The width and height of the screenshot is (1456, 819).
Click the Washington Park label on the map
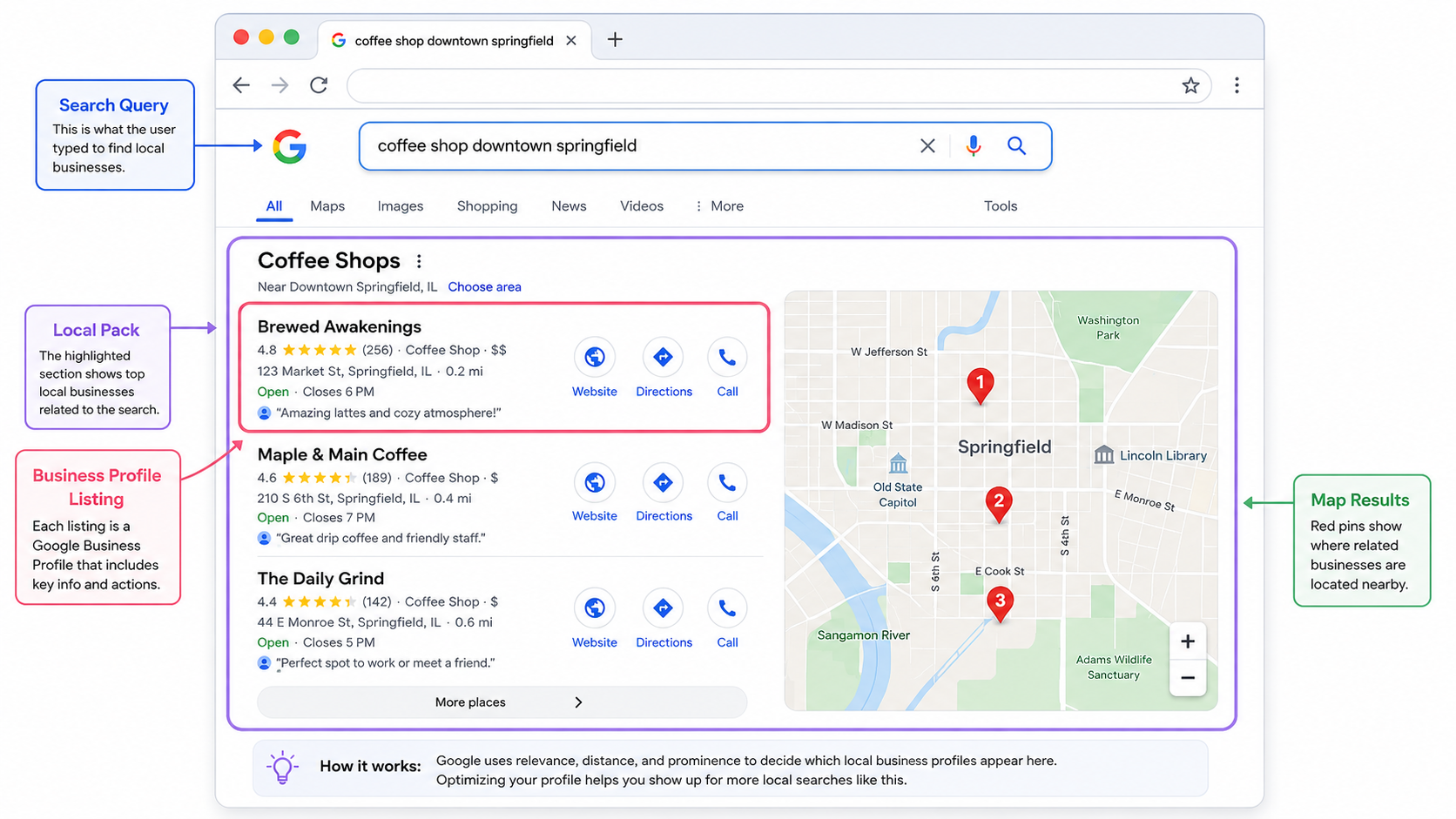pyautogui.click(x=1108, y=327)
